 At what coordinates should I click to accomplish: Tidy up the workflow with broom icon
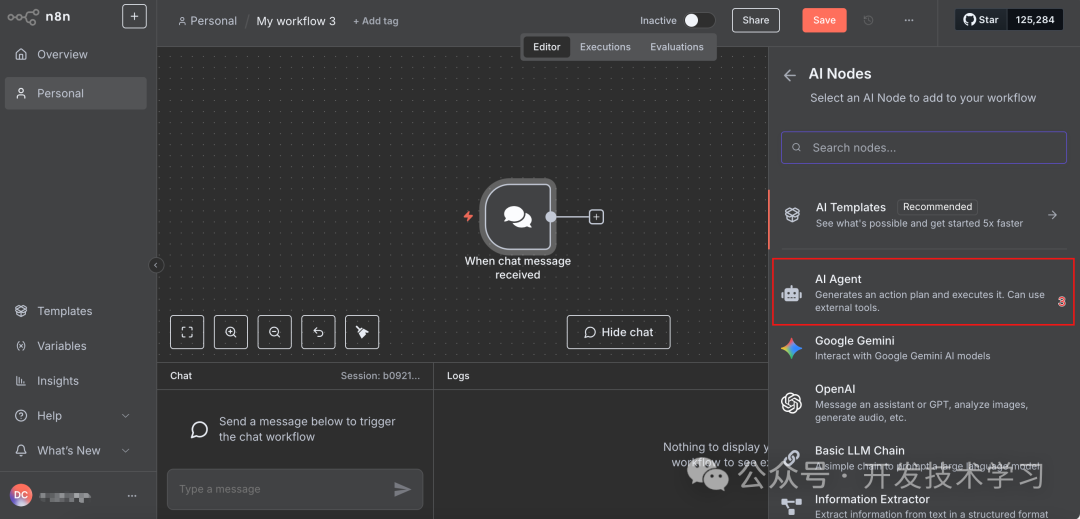pyautogui.click(x=362, y=332)
